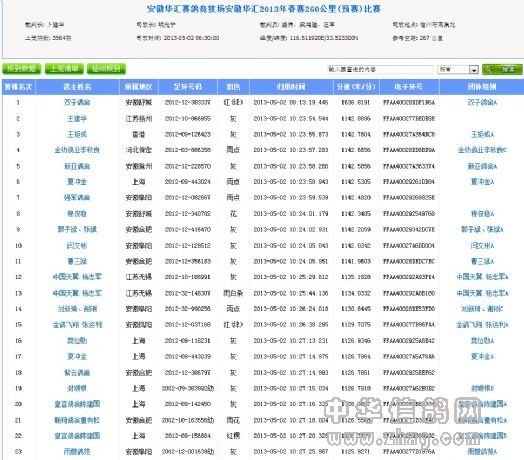Click the search keyword input field
This screenshot has width=524, height=460.
[380, 69]
